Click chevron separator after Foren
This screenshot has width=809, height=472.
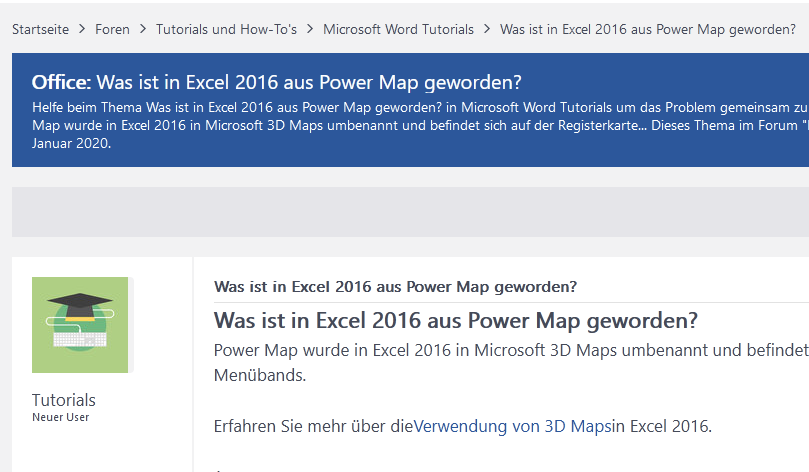pos(143,29)
